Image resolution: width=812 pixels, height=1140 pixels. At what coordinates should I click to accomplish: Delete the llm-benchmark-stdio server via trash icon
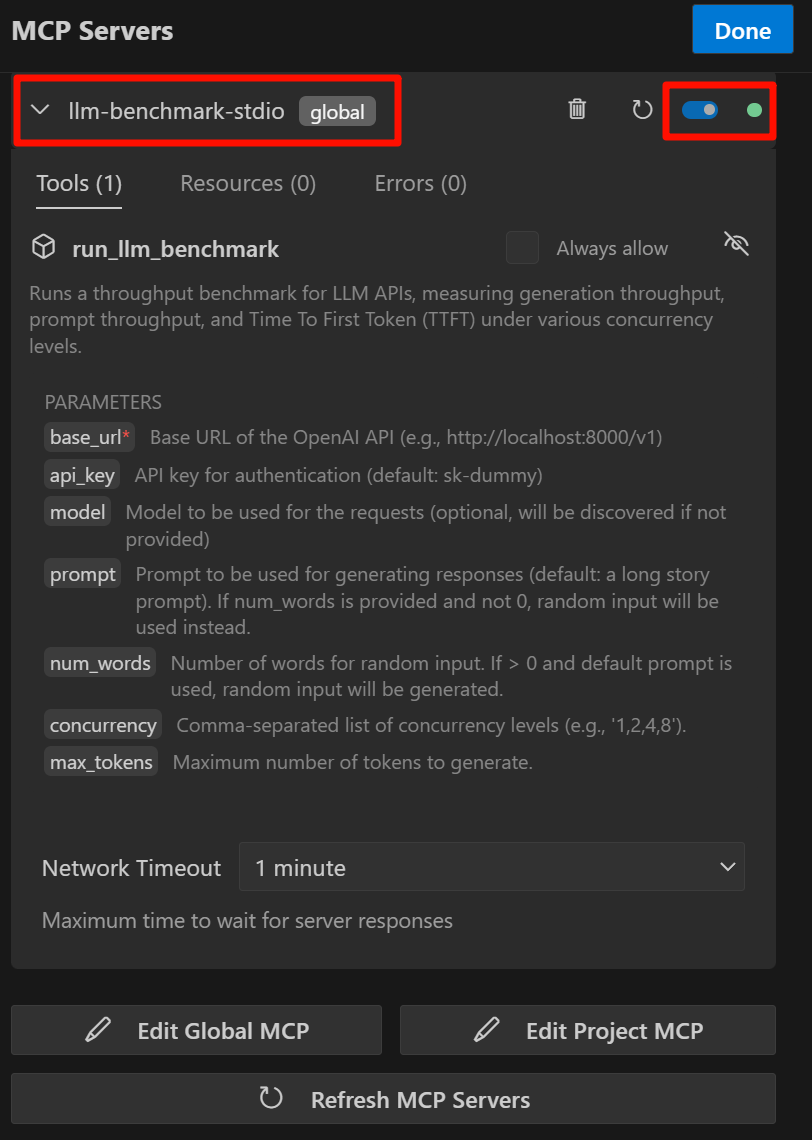[577, 109]
